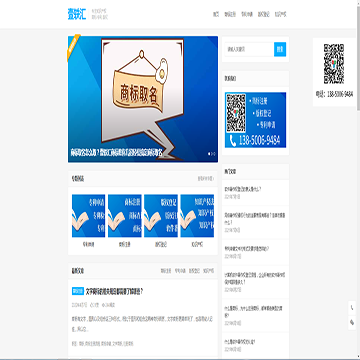Click the tags line under the article excerpt
This screenshot has height=360, width=360.
[103, 343]
